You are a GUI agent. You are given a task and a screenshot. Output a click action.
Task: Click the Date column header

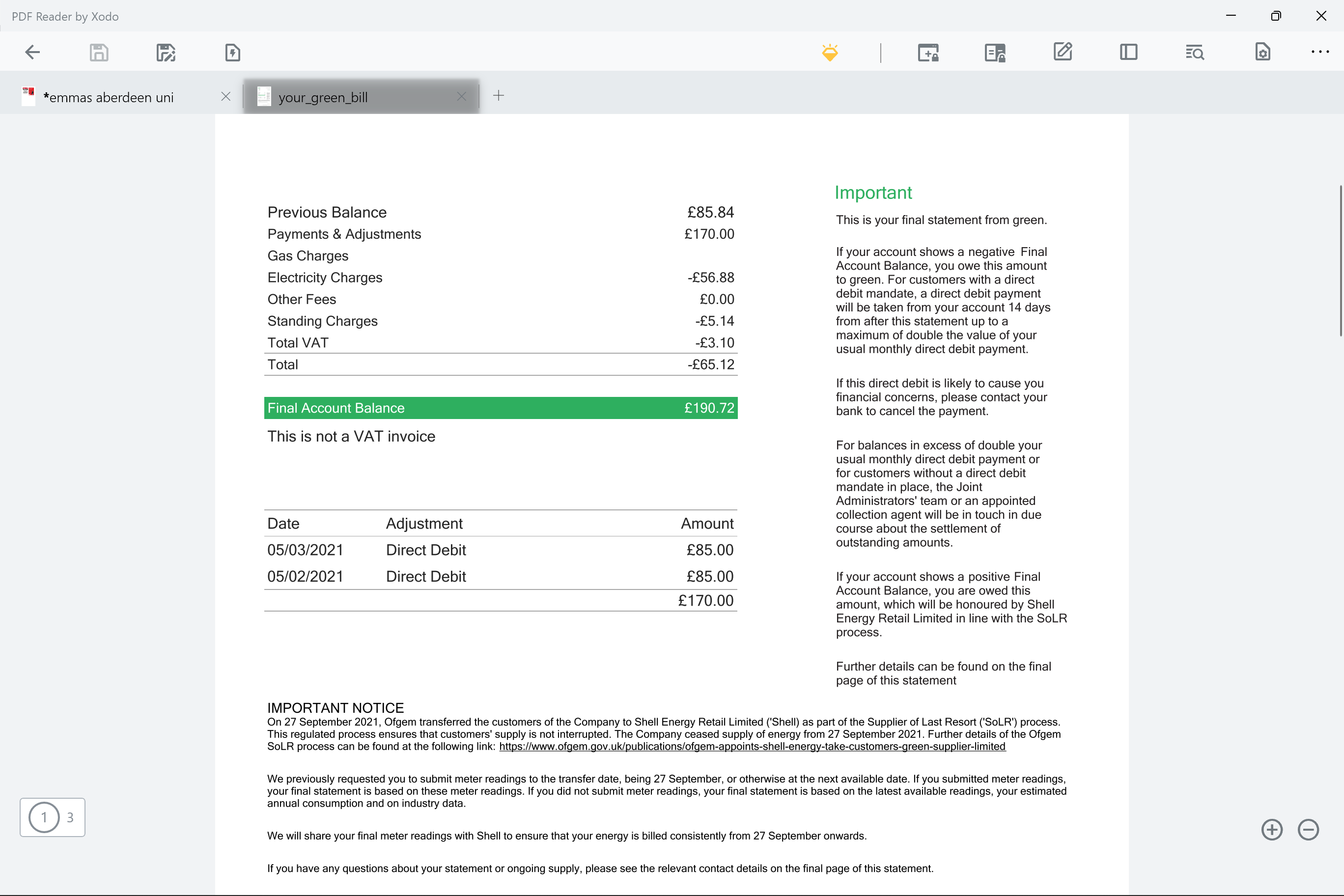point(283,524)
